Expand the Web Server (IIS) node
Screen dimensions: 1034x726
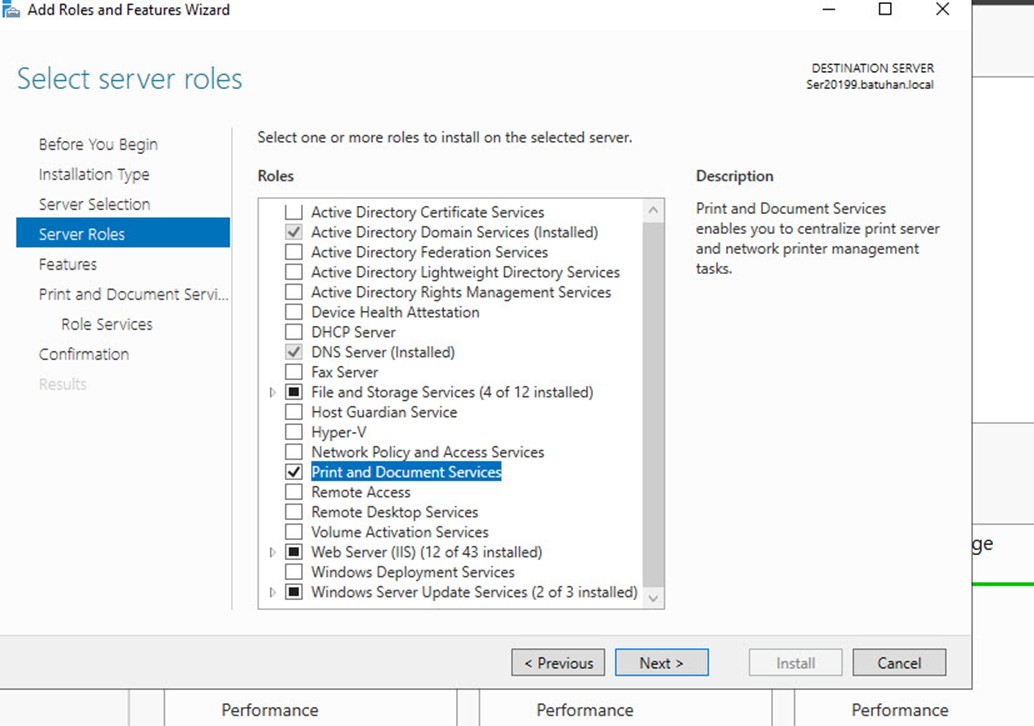(272, 552)
